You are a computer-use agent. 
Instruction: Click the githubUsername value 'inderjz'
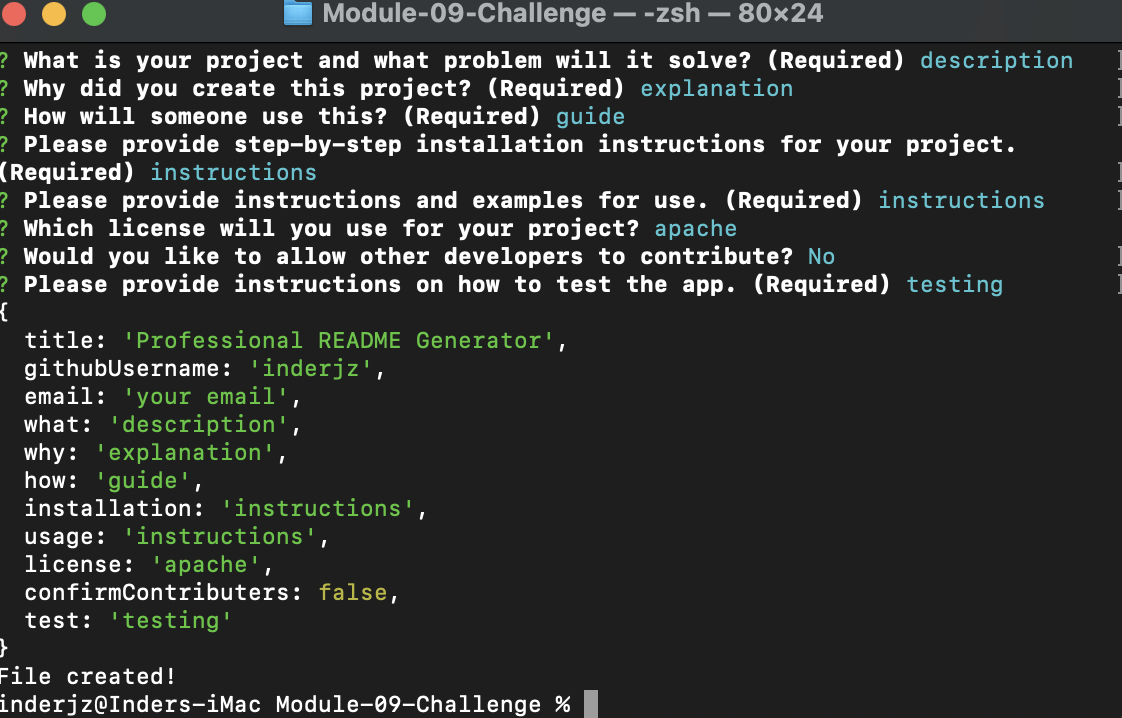tap(312, 368)
